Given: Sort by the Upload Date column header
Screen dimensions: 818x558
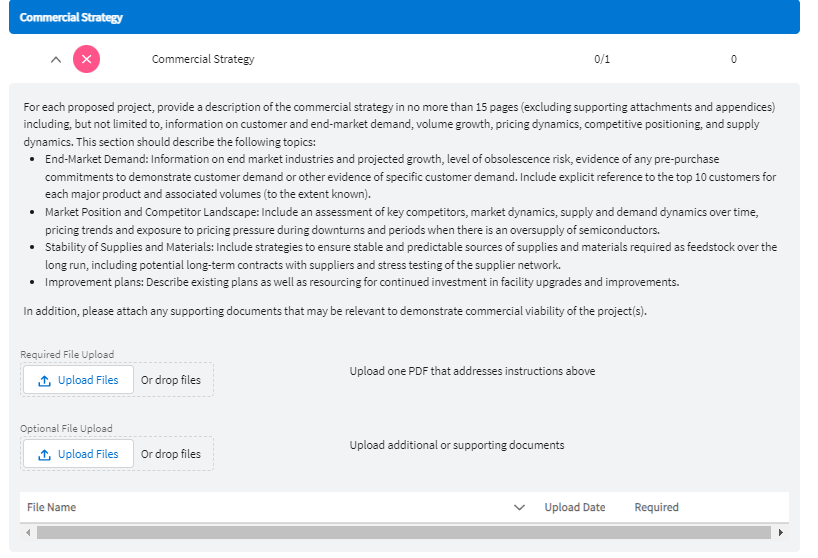Looking at the screenshot, I should (x=575, y=507).
